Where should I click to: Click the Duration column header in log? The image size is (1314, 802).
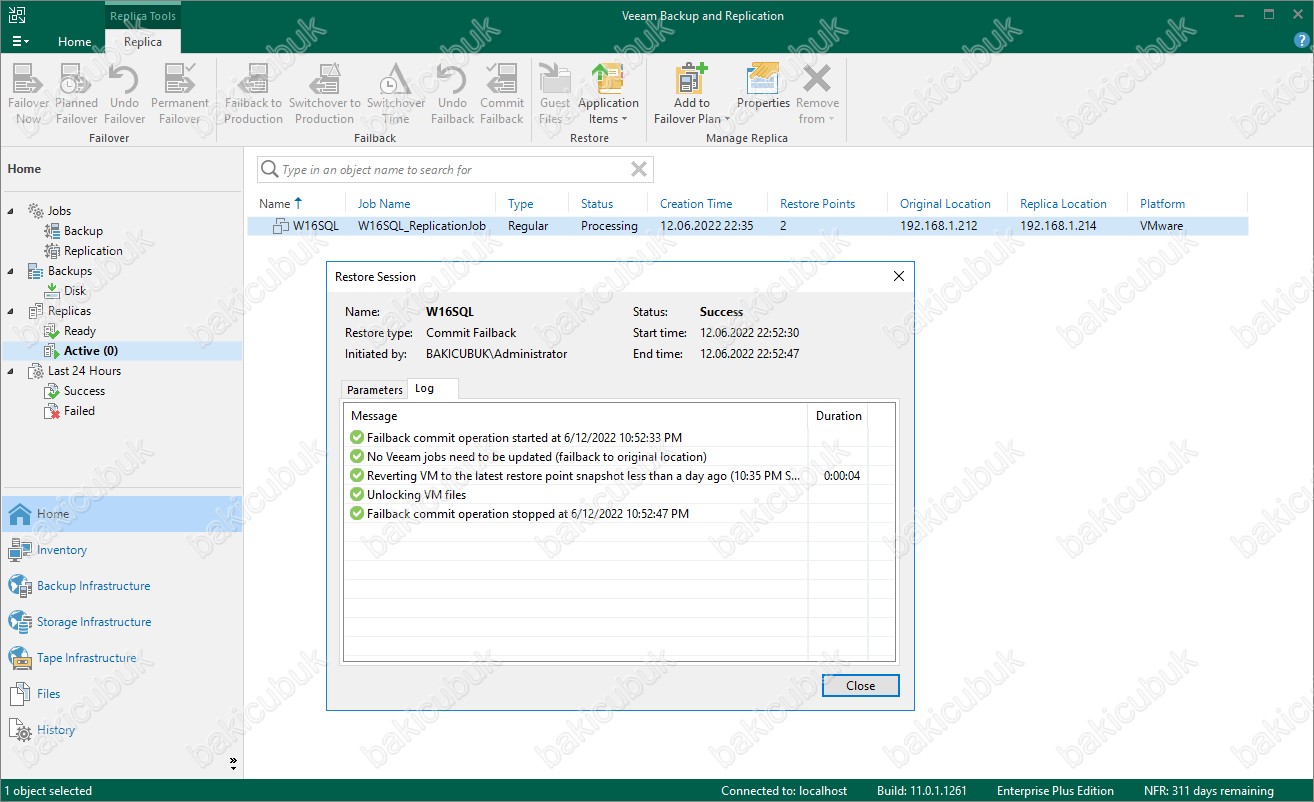(838, 416)
